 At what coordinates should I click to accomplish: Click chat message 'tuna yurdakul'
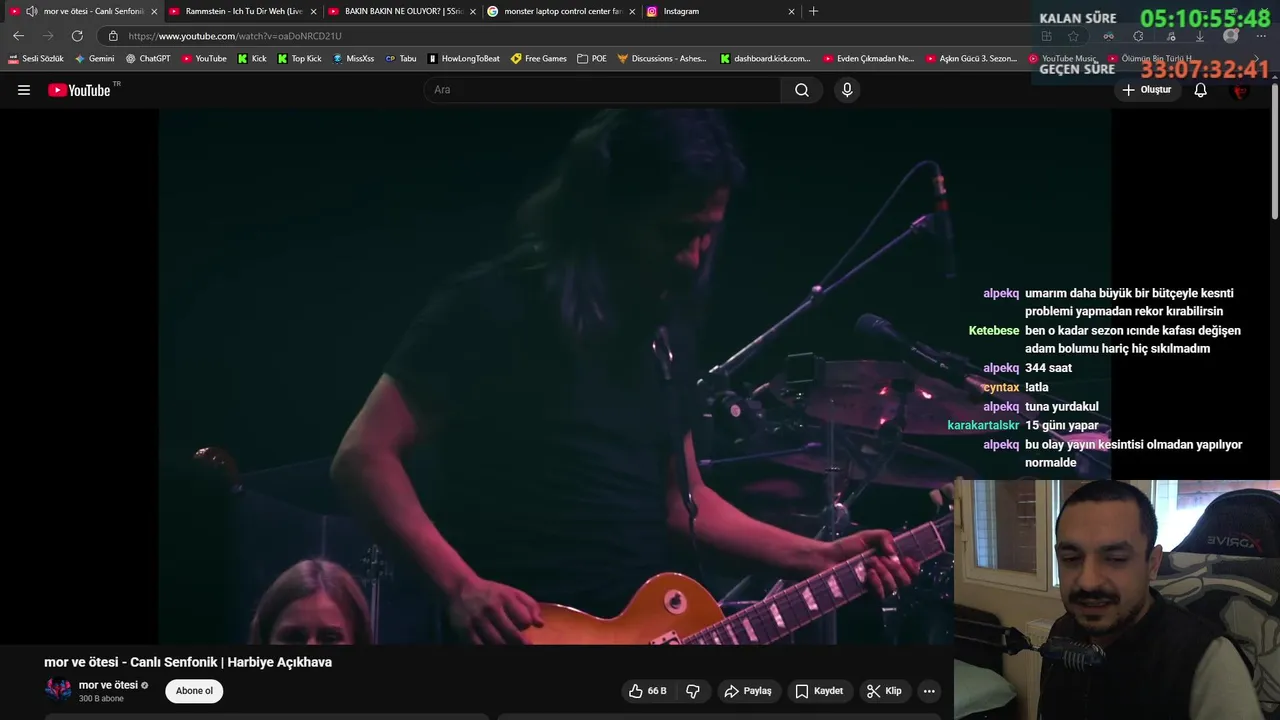coord(1062,406)
